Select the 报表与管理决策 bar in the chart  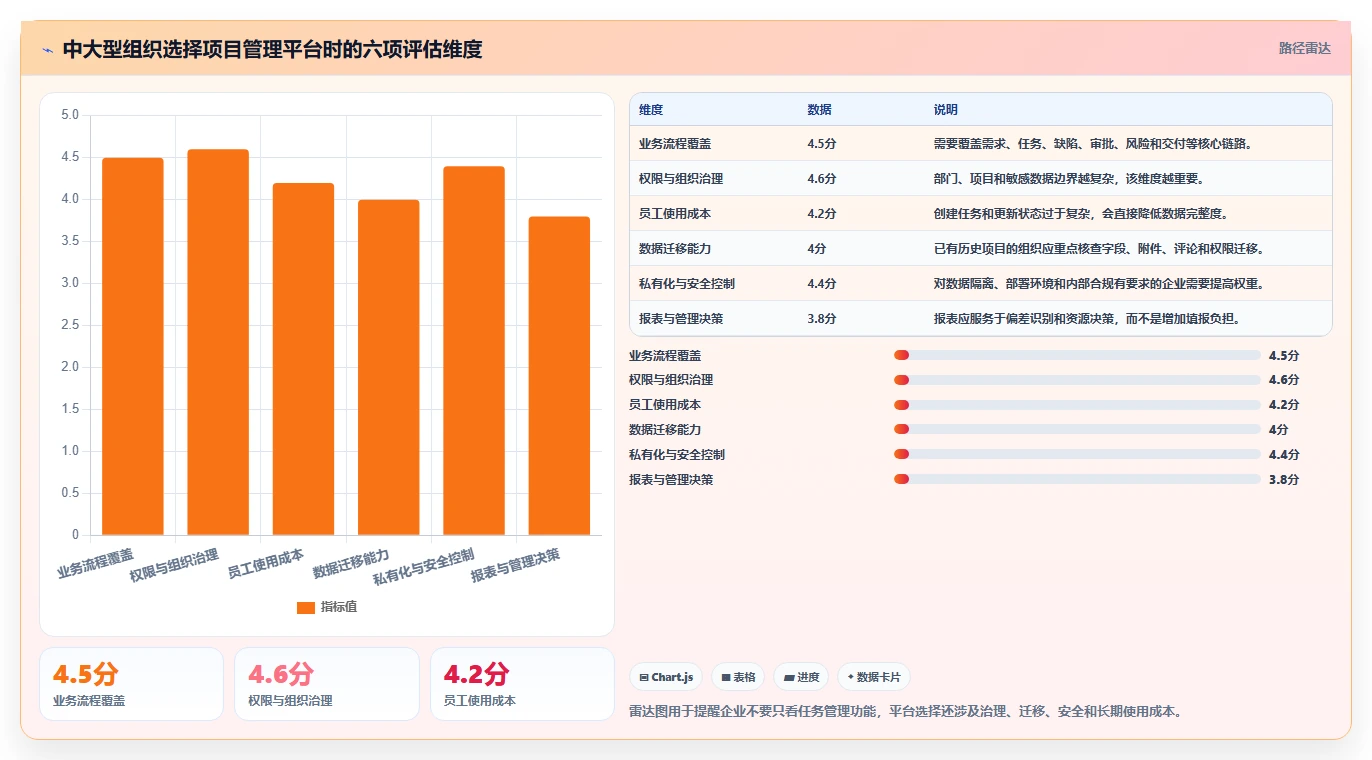coord(559,376)
